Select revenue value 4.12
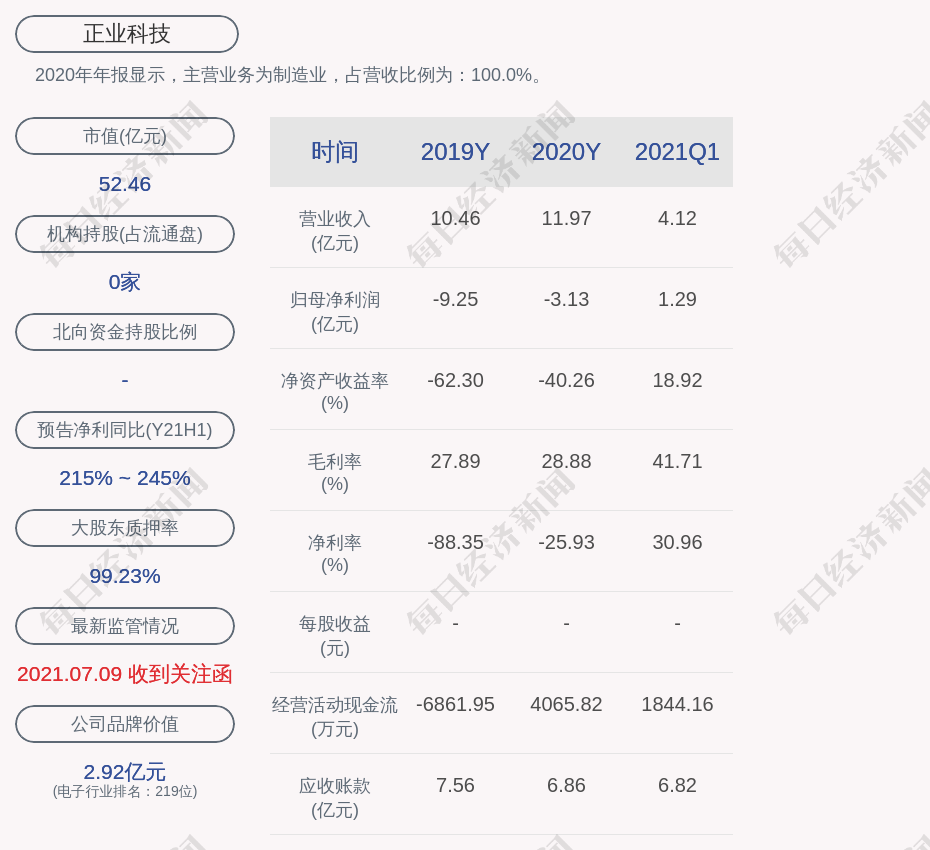The width and height of the screenshot is (930, 850). click(x=677, y=218)
